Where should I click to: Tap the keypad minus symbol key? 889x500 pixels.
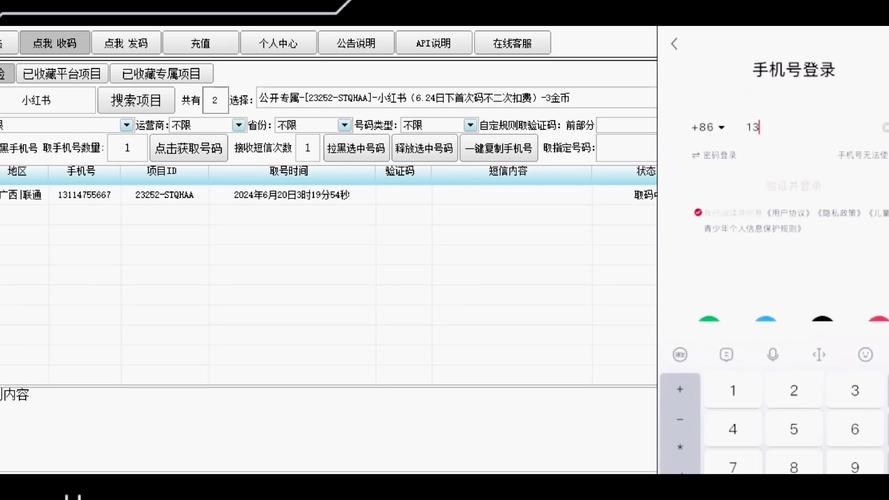(680, 419)
